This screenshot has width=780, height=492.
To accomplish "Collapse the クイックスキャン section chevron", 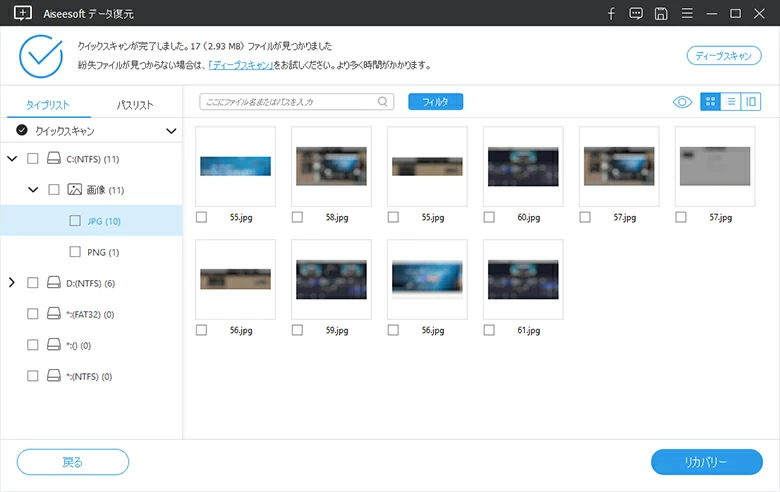I will [171, 131].
